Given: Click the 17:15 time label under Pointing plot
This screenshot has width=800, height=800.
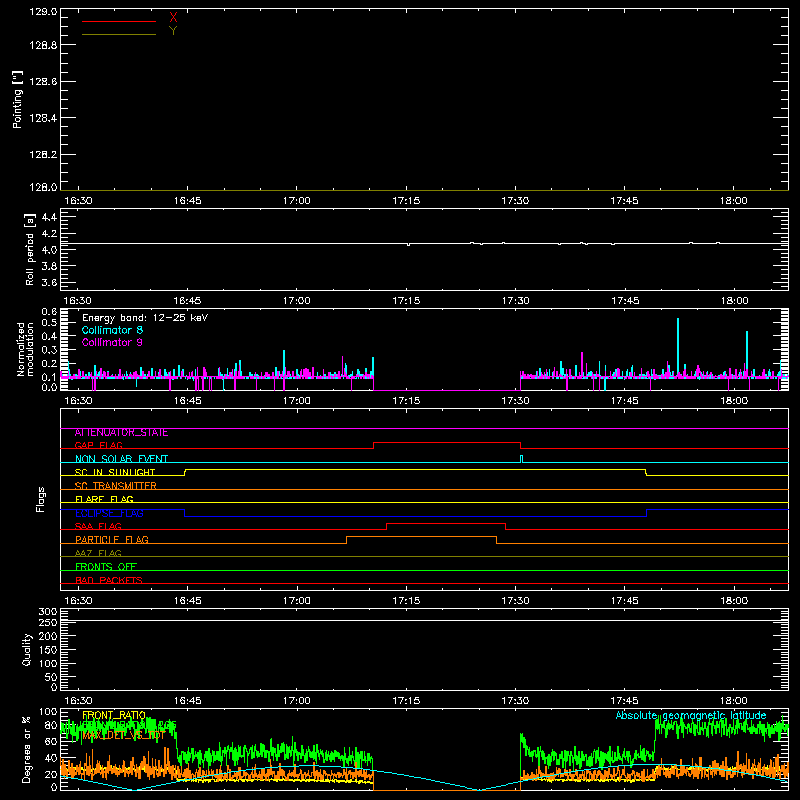Looking at the screenshot, I should (x=406, y=201).
